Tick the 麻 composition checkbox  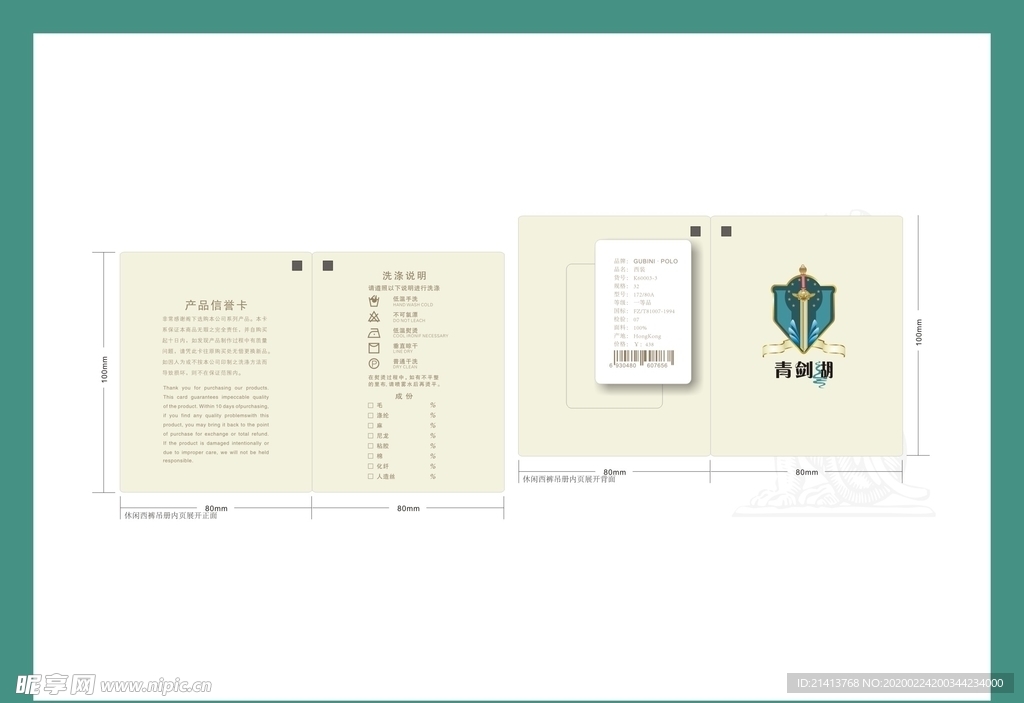370,426
